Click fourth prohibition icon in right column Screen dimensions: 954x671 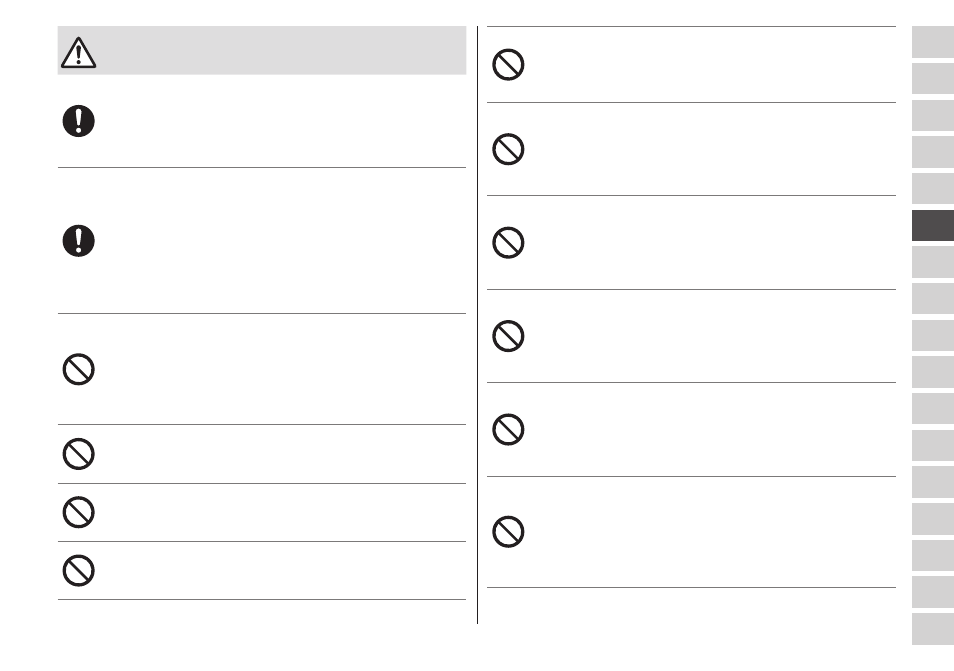tap(508, 336)
